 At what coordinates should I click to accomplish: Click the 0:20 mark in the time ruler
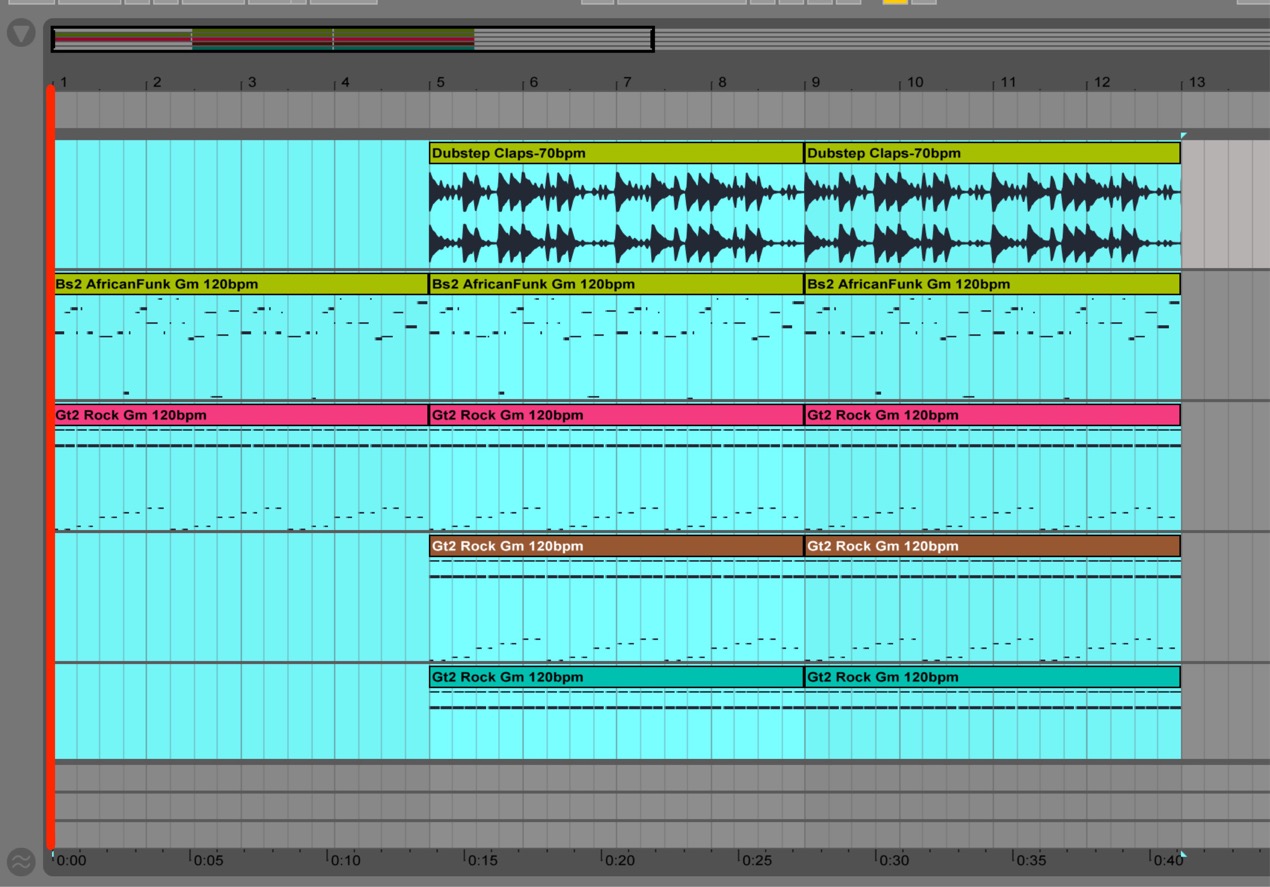click(618, 860)
